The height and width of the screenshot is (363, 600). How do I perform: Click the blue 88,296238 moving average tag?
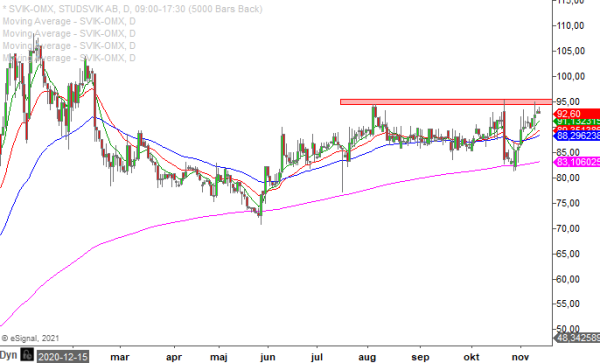577,136
